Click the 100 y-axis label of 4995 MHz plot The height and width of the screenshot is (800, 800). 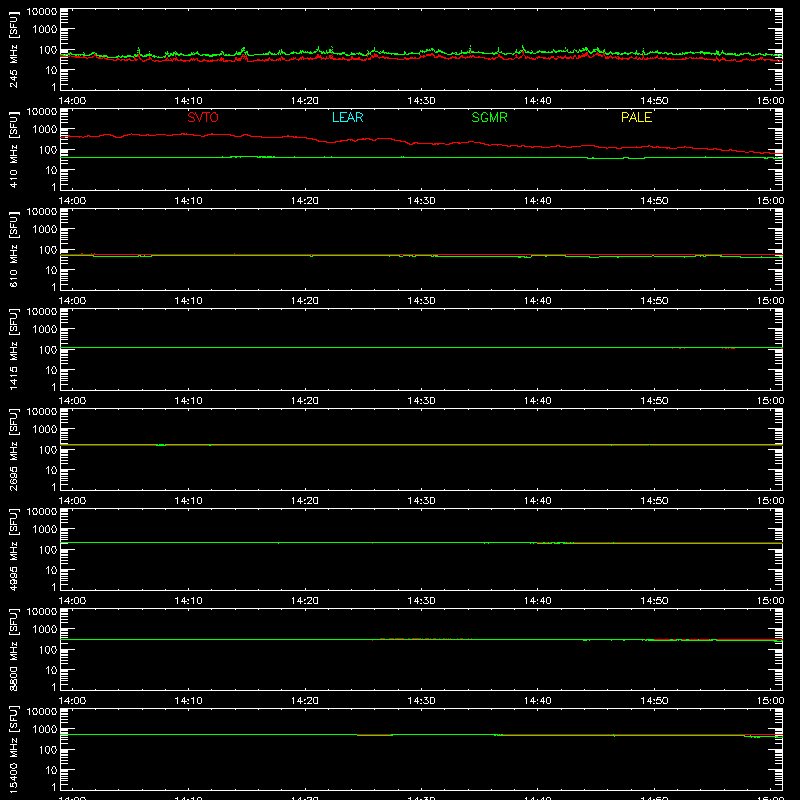(48, 550)
